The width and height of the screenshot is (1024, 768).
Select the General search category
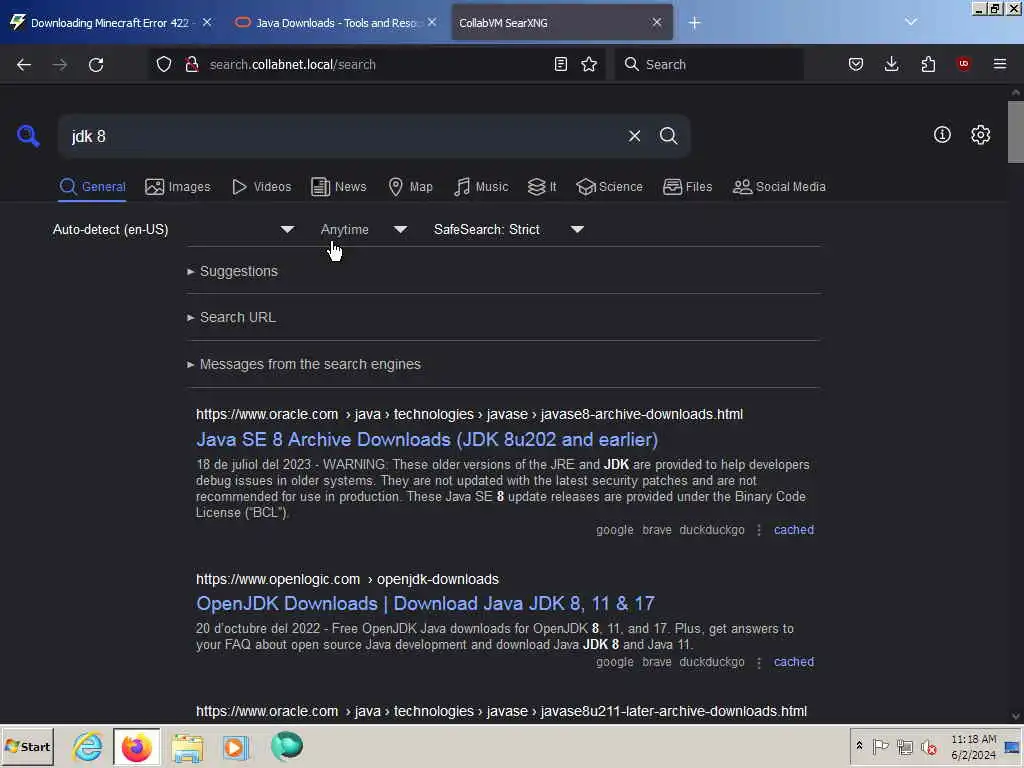click(x=92, y=187)
